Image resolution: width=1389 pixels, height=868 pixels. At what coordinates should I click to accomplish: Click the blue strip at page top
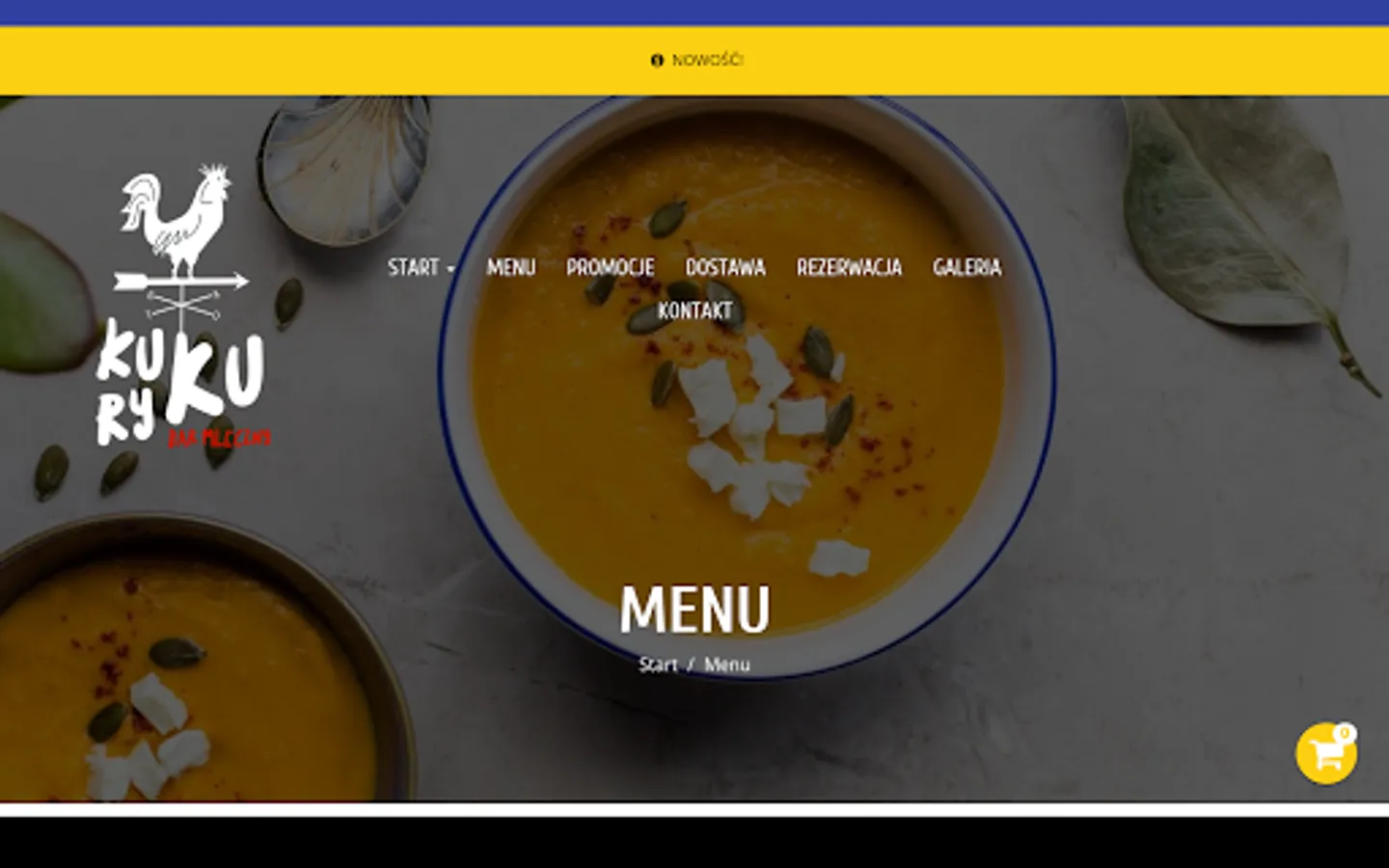694,12
